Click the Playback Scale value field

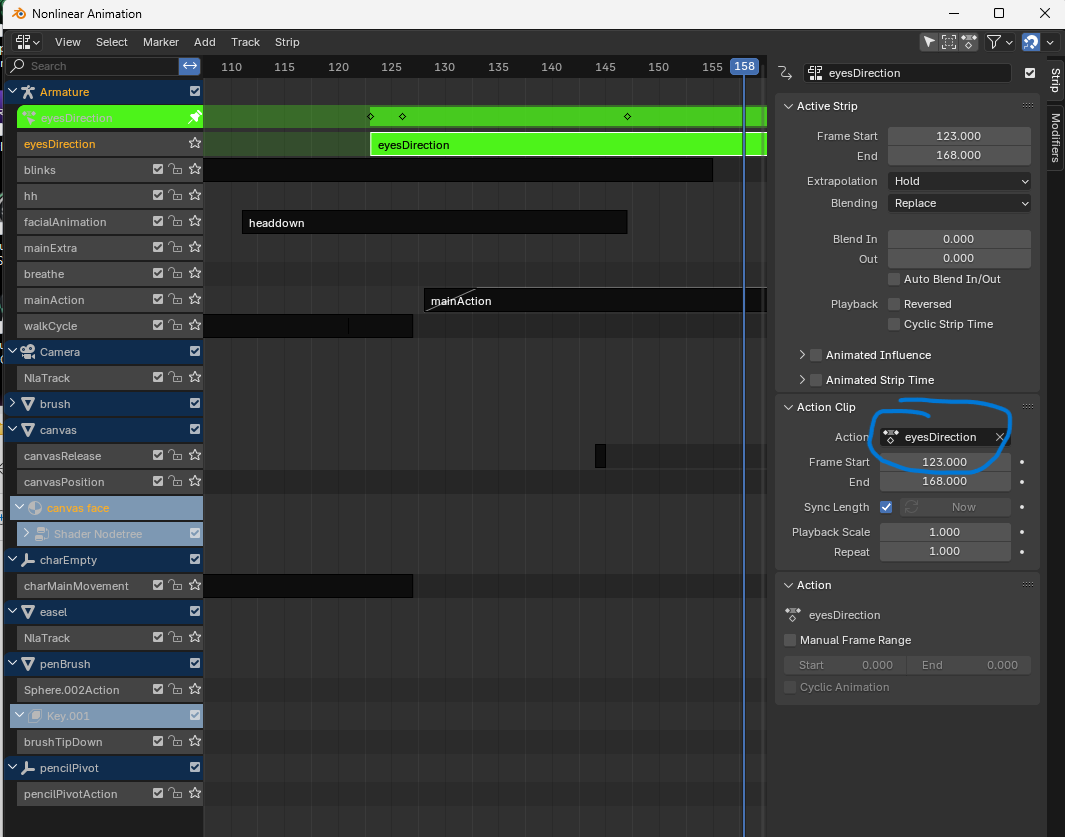tap(945, 532)
